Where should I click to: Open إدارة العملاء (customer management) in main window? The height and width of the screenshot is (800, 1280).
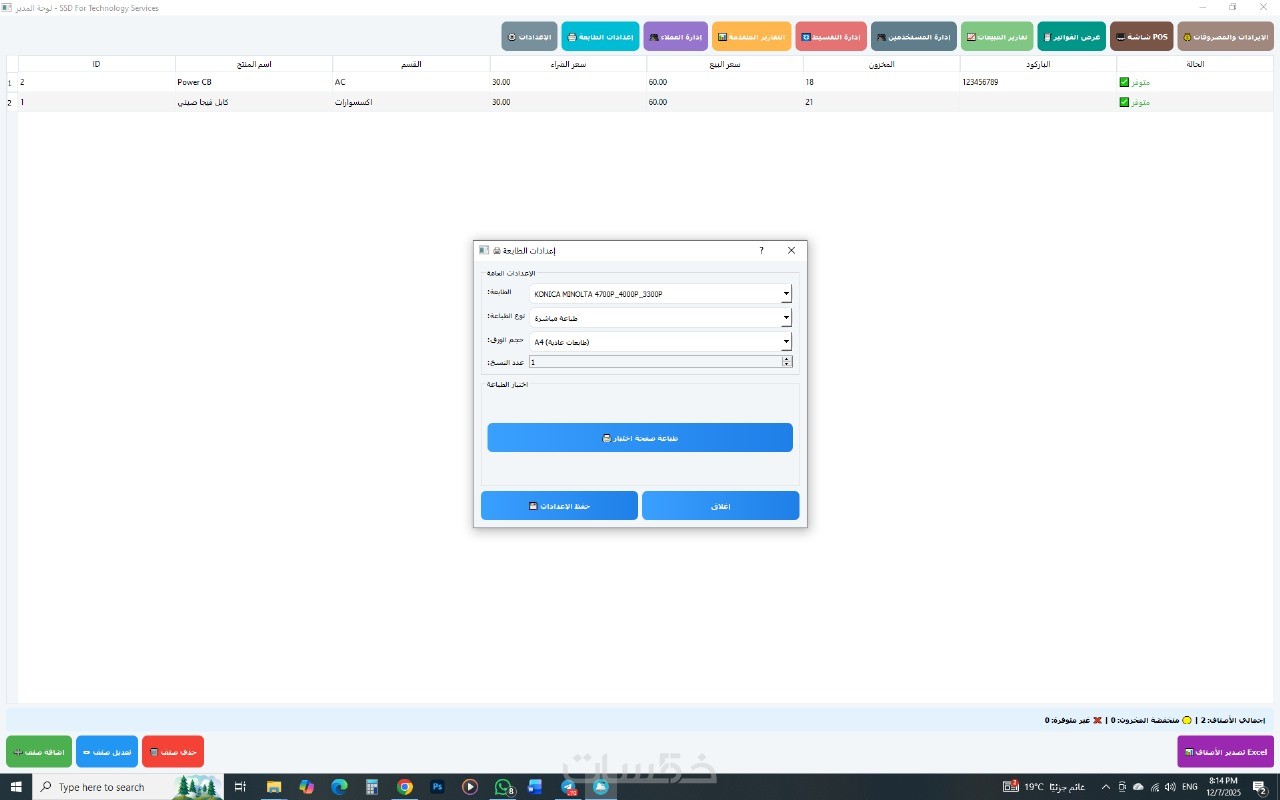click(675, 37)
